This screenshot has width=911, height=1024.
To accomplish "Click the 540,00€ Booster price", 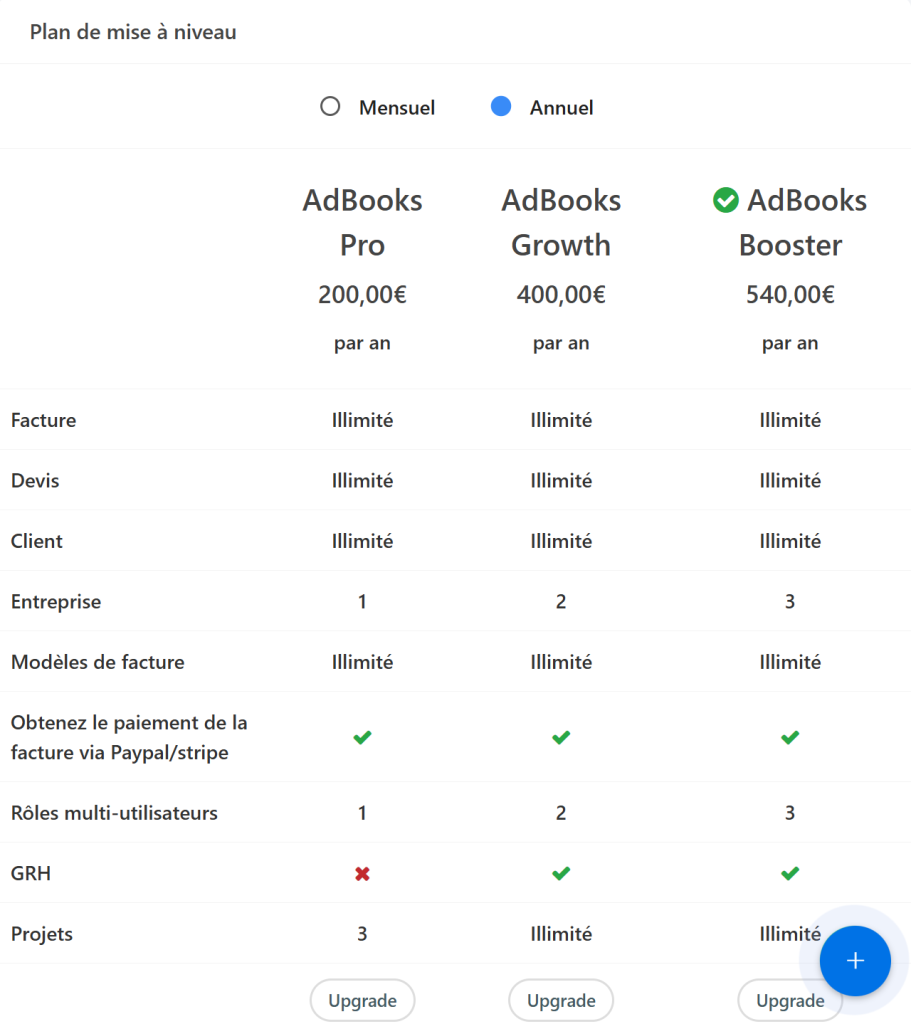I will click(790, 295).
